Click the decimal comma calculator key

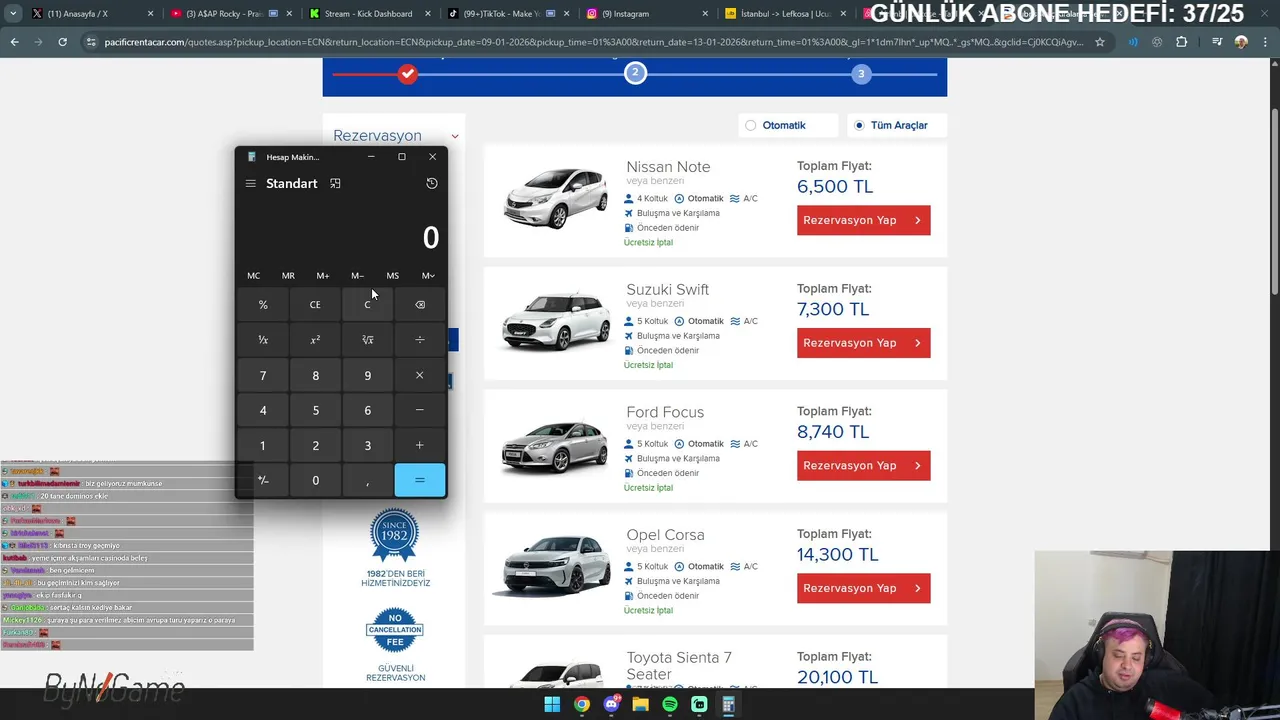(x=367, y=480)
